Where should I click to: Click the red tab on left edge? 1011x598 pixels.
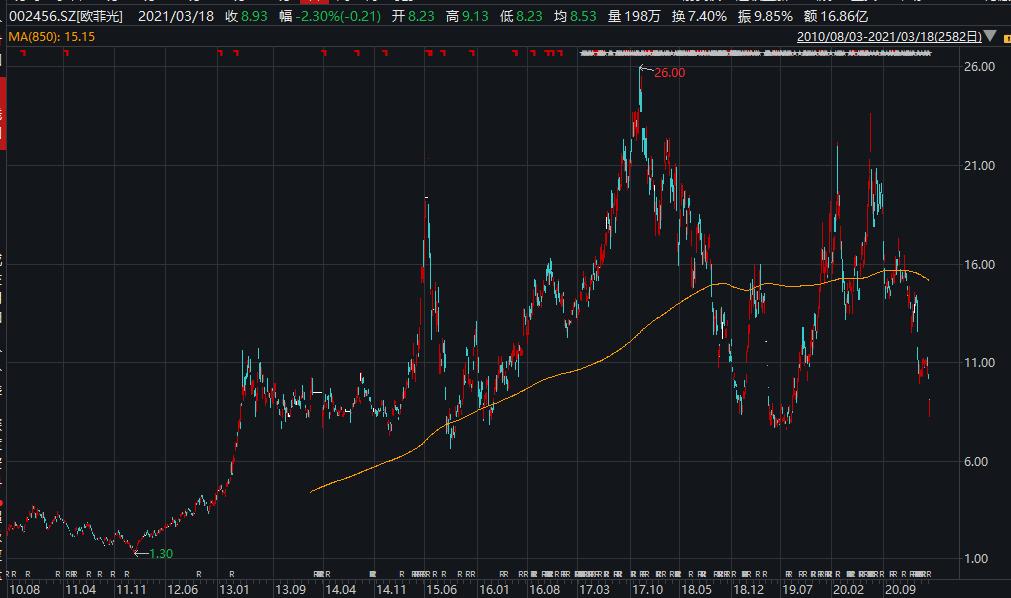[x=3, y=122]
